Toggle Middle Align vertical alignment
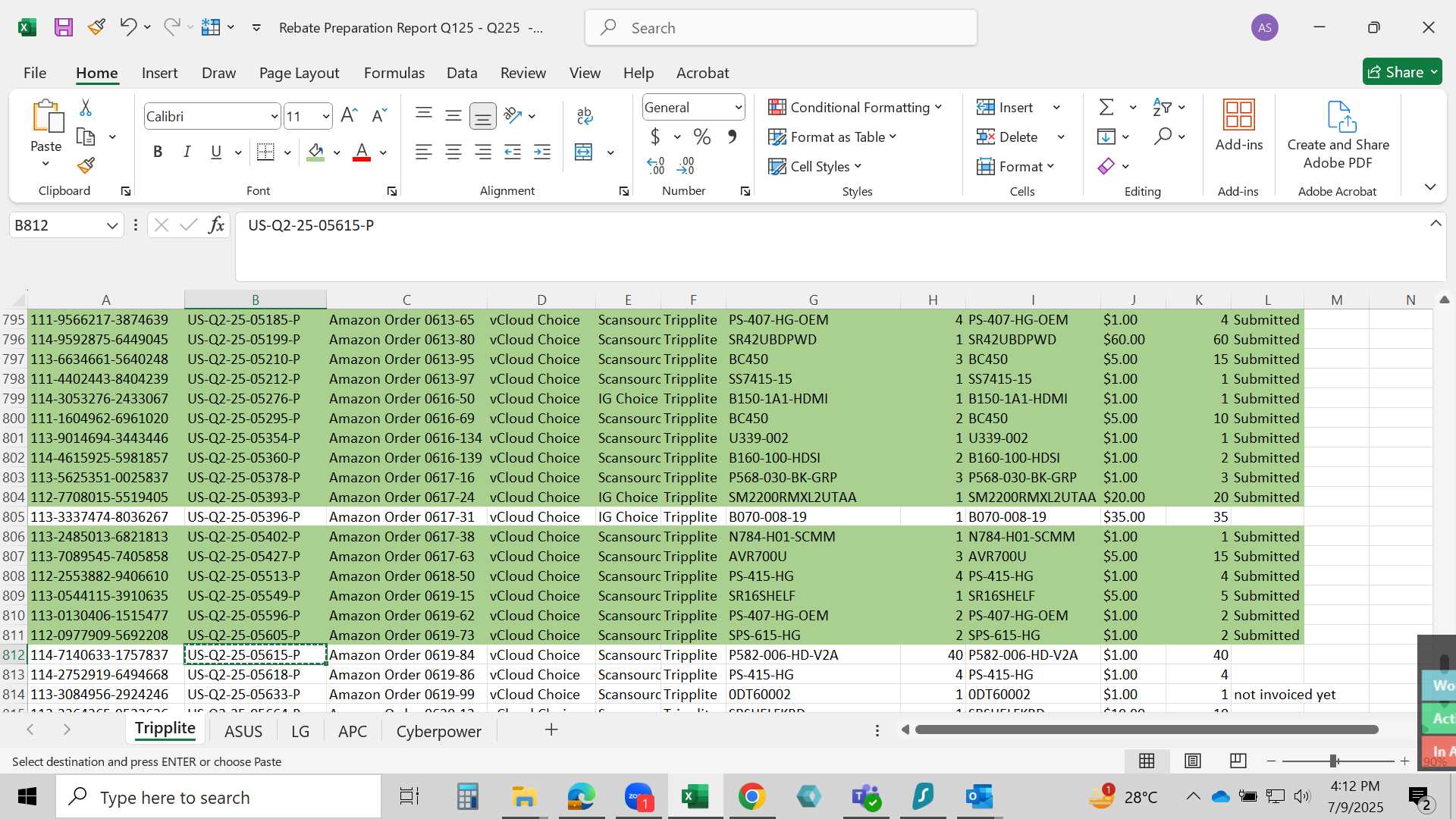The height and width of the screenshot is (819, 1456). (453, 115)
